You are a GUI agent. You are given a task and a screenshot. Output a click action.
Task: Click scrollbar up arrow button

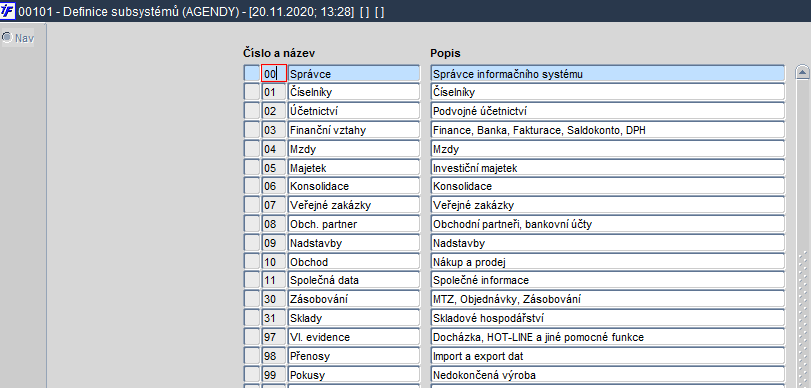pyautogui.click(x=802, y=72)
